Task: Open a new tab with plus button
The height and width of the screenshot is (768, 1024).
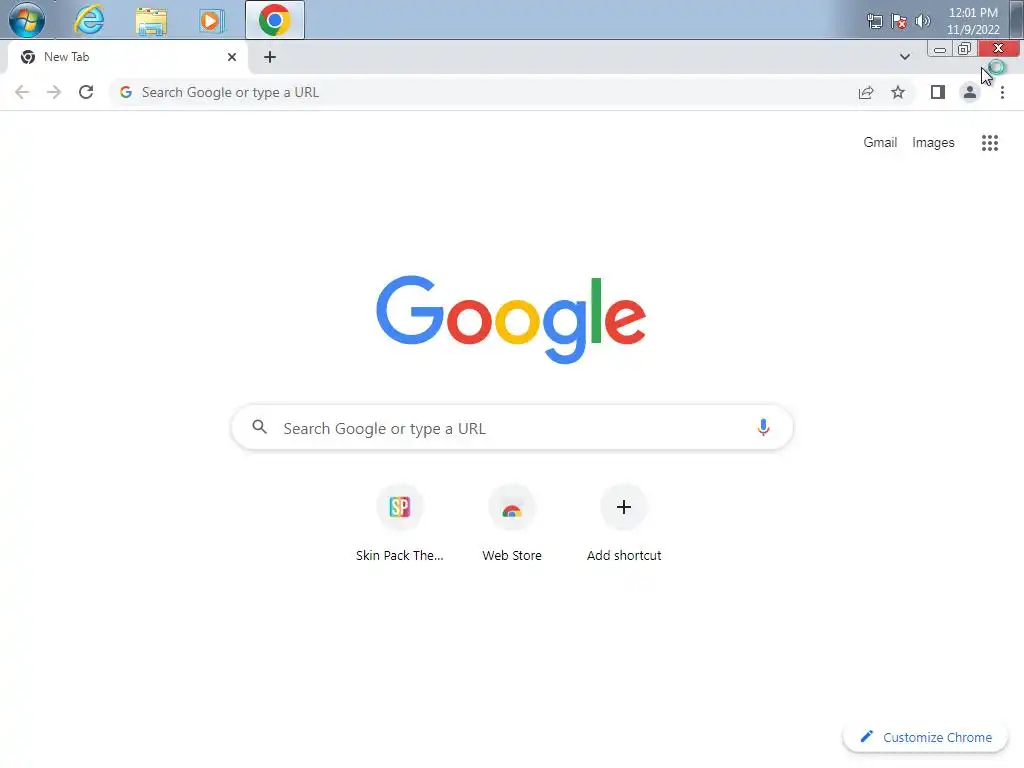Action: pyautogui.click(x=270, y=57)
